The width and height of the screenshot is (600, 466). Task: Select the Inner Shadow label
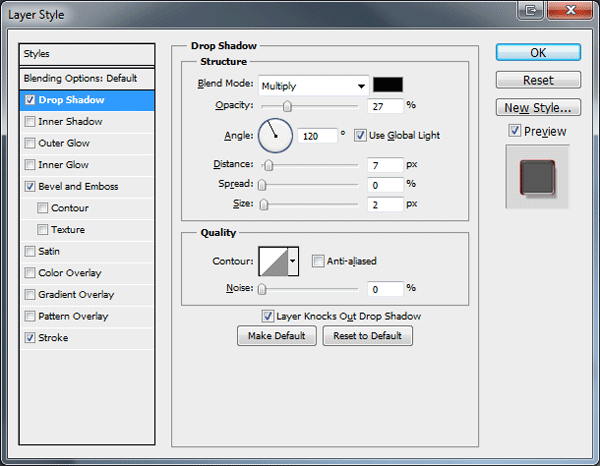pos(70,122)
